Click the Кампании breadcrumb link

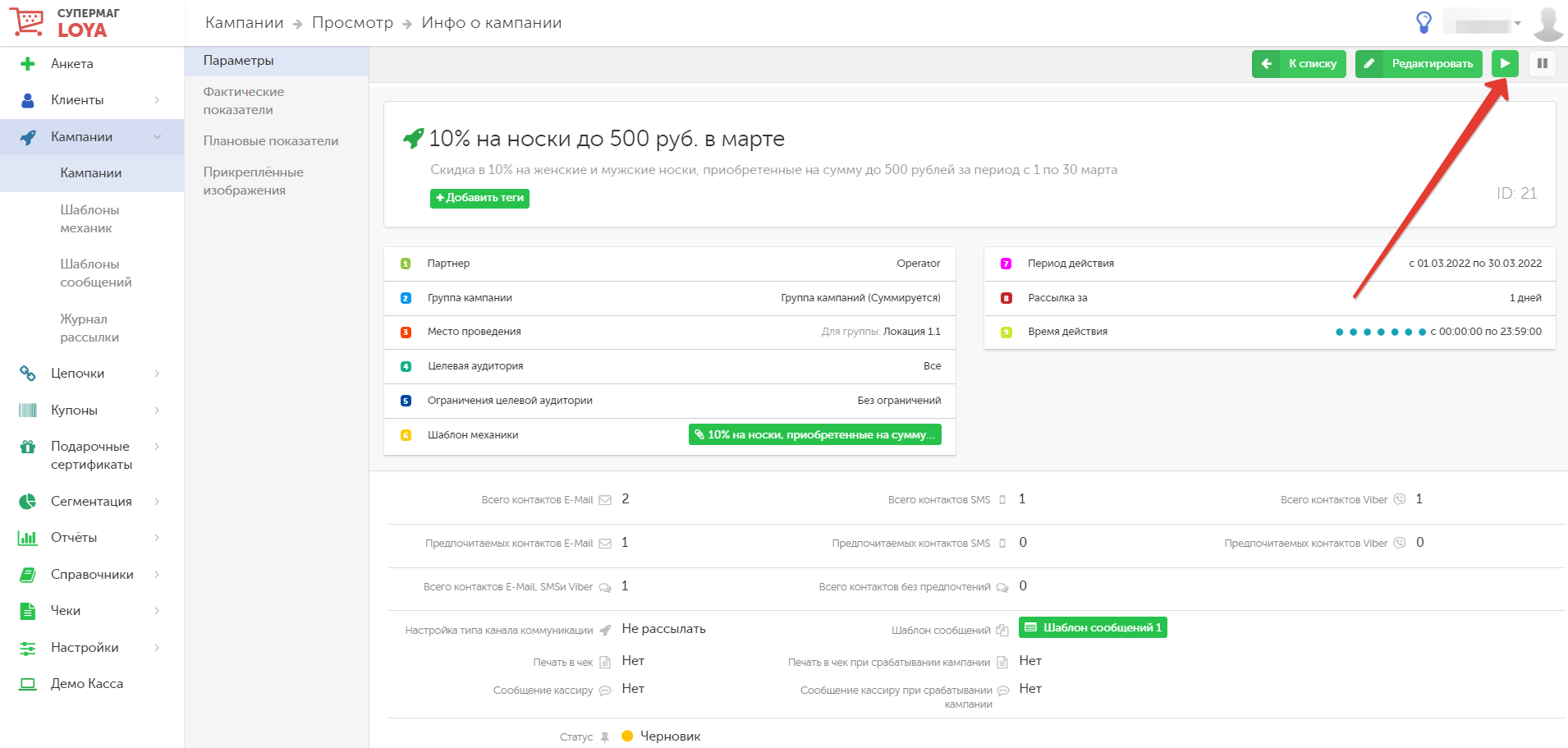(245, 23)
